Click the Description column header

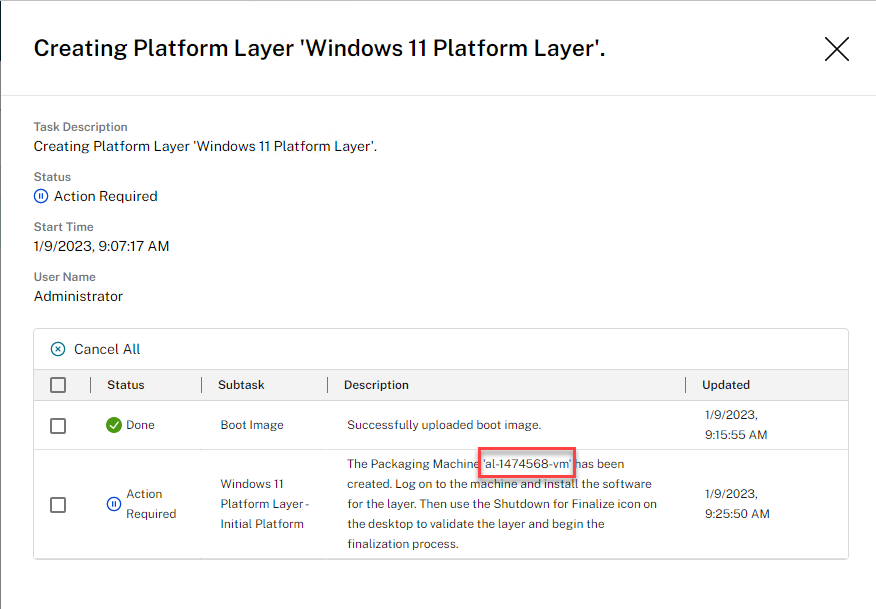(x=376, y=385)
